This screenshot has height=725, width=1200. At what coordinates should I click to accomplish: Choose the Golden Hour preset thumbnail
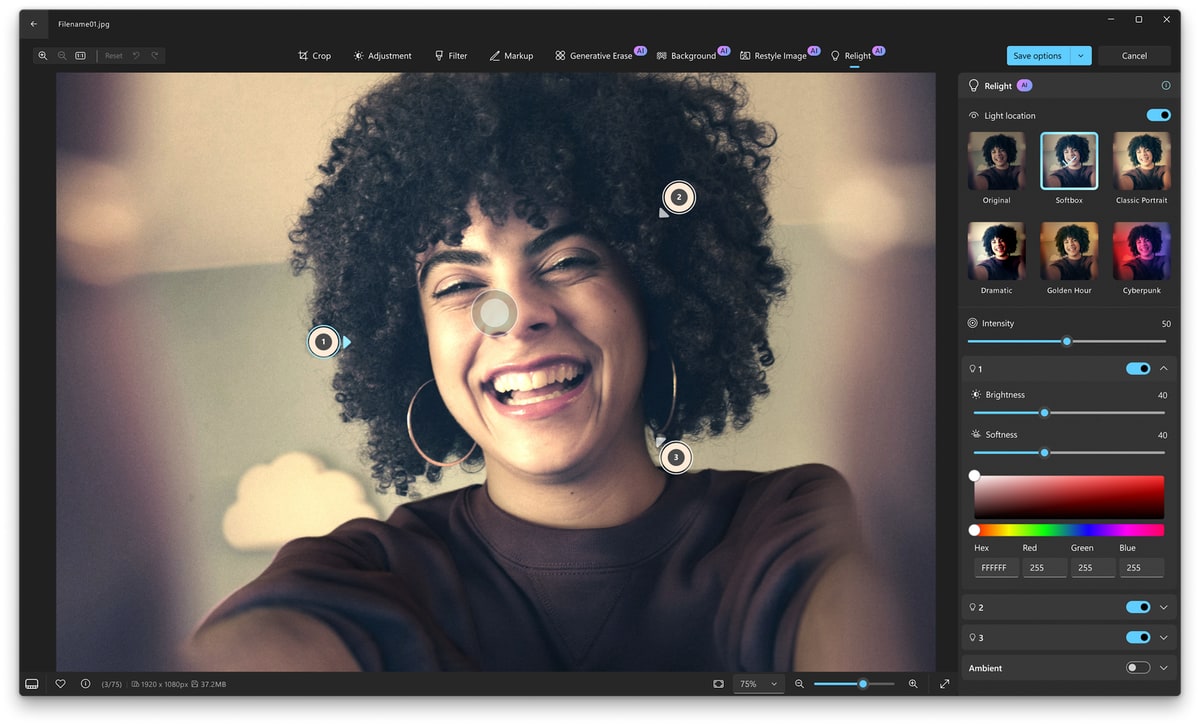[x=1069, y=251]
